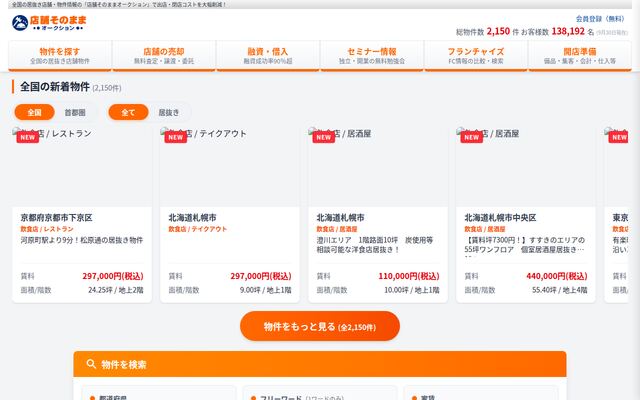Image resolution: width=640 pixels, height=400 pixels.
Task: Open the 澄川エリア 北海道札幌市 listing image
Action: click(378, 167)
